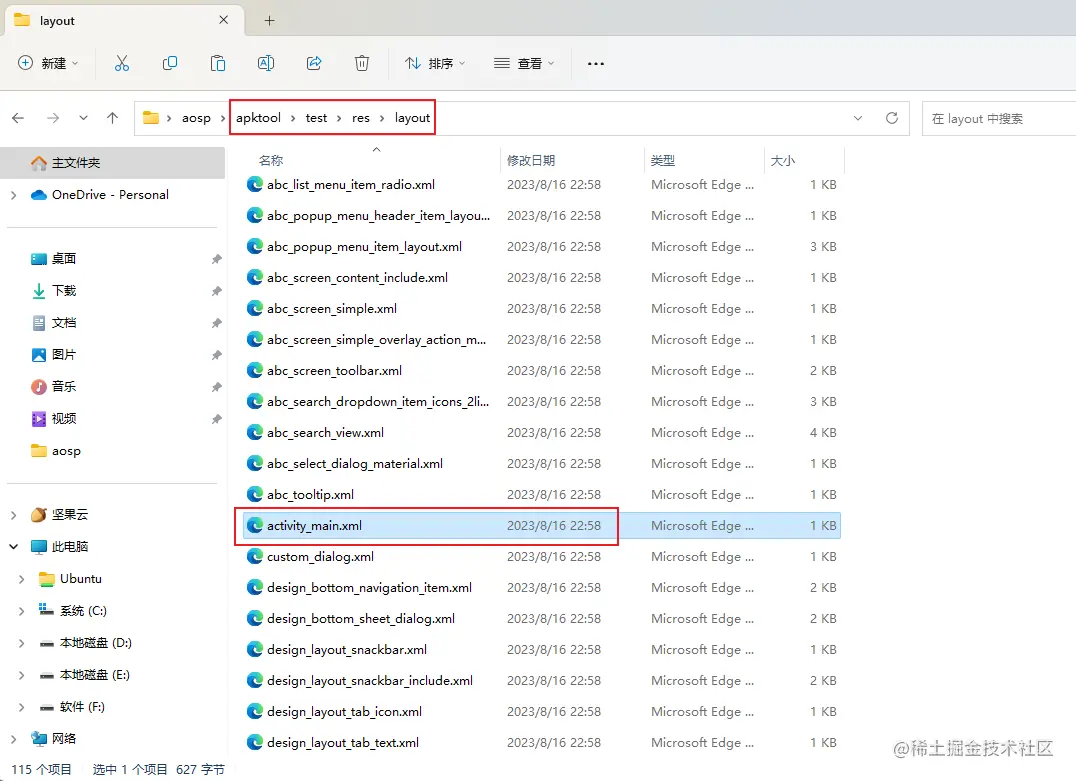This screenshot has width=1076, height=781.
Task: Click the Paste clipboard icon
Action: click(218, 63)
